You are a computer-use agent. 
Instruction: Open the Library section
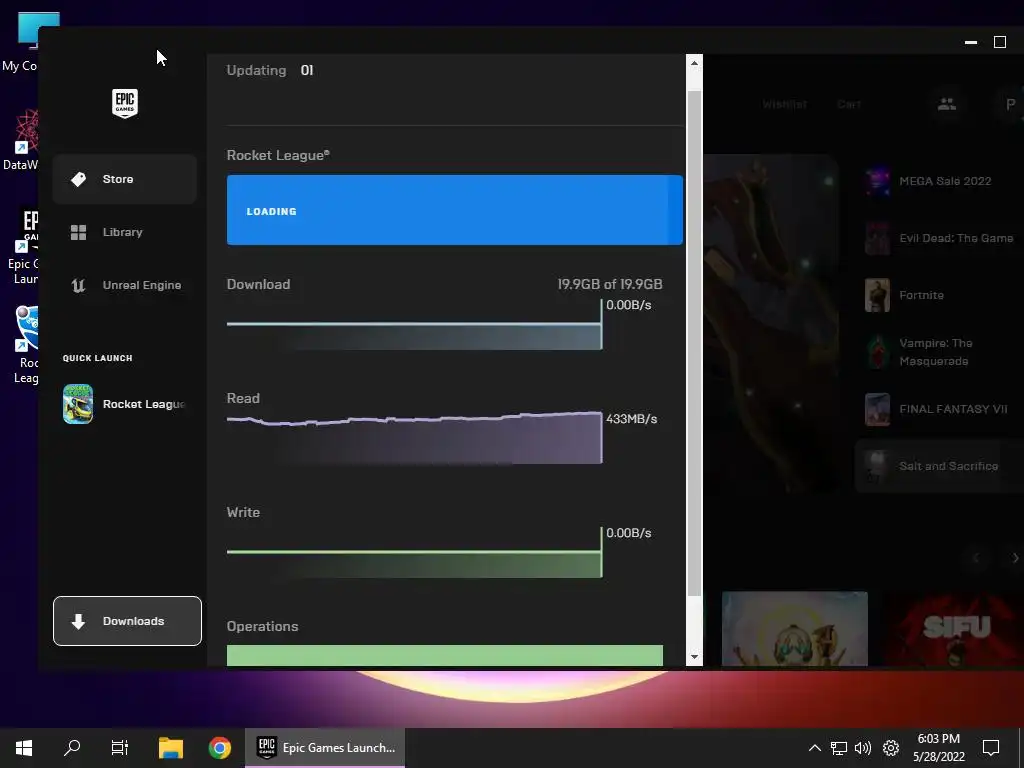[x=125, y=232]
